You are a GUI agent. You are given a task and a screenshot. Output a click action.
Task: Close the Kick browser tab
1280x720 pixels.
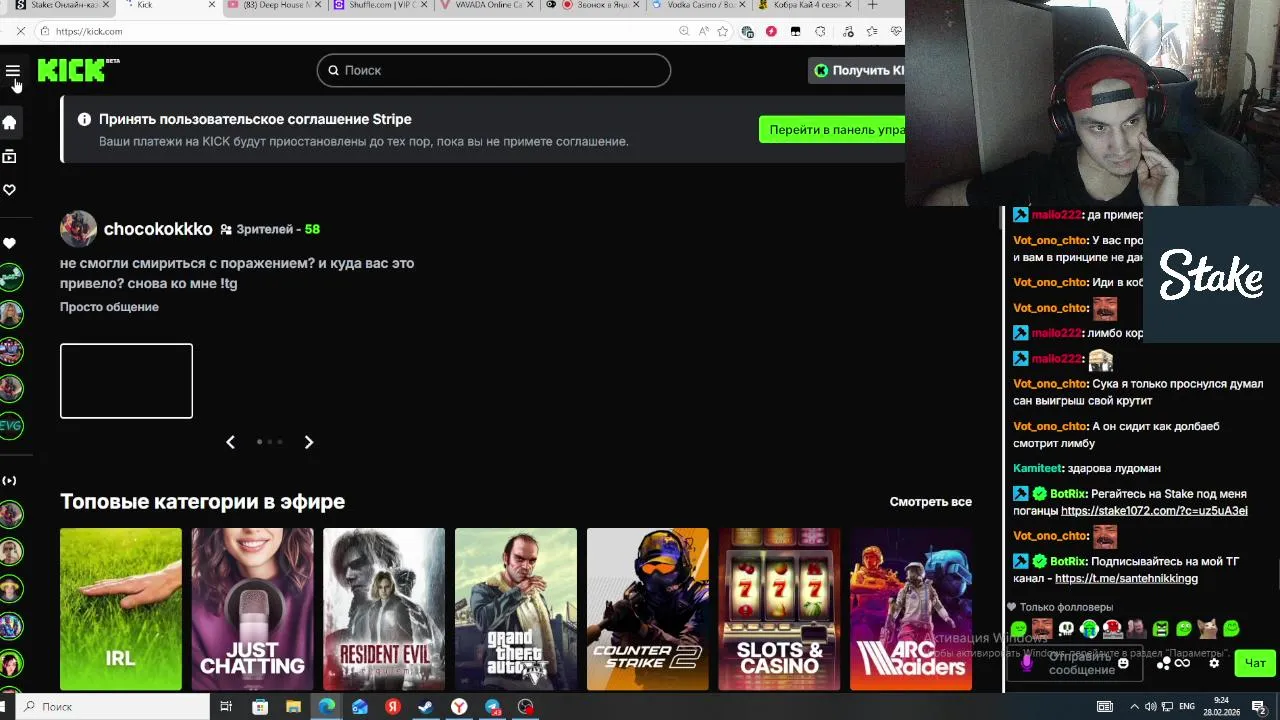pos(211,5)
